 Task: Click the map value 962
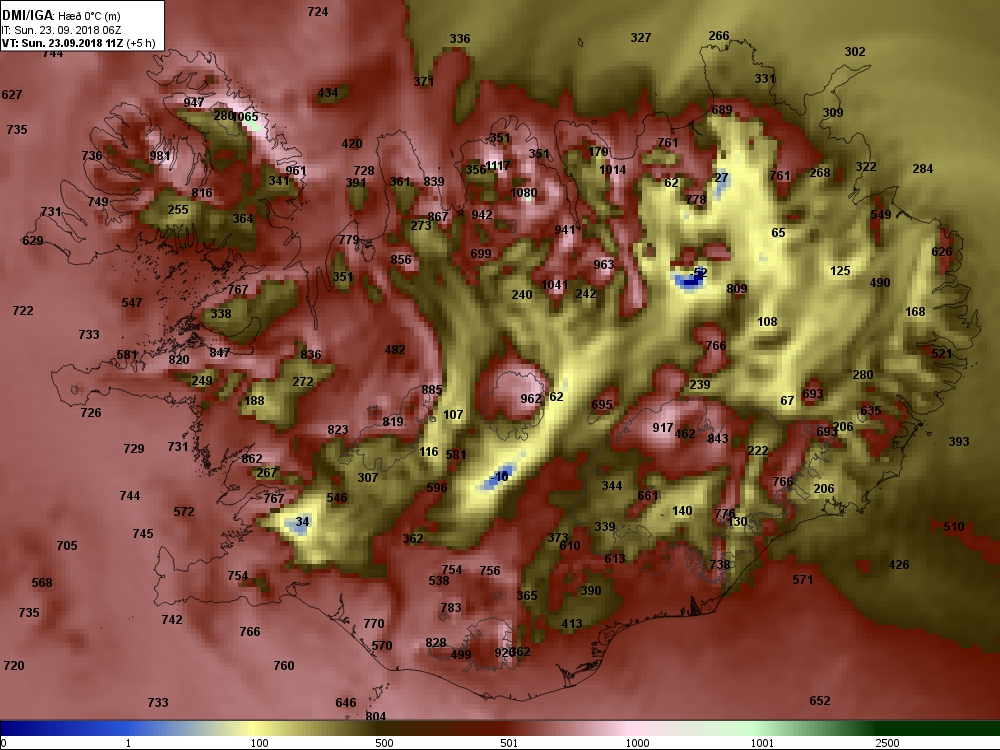coord(531,399)
